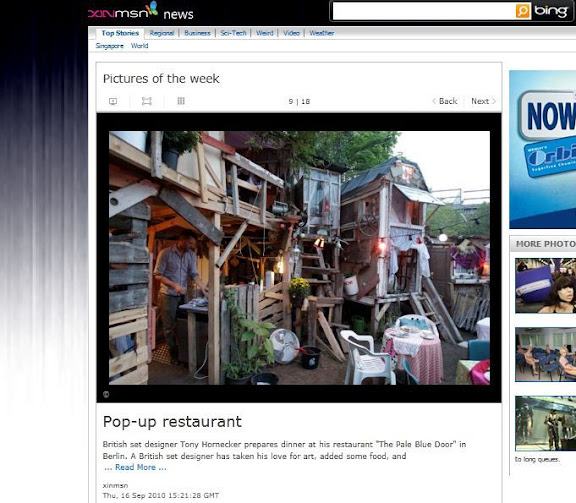This screenshot has width=576, height=503.
Task: Click the Next arrow in gallery
Action: click(483, 101)
